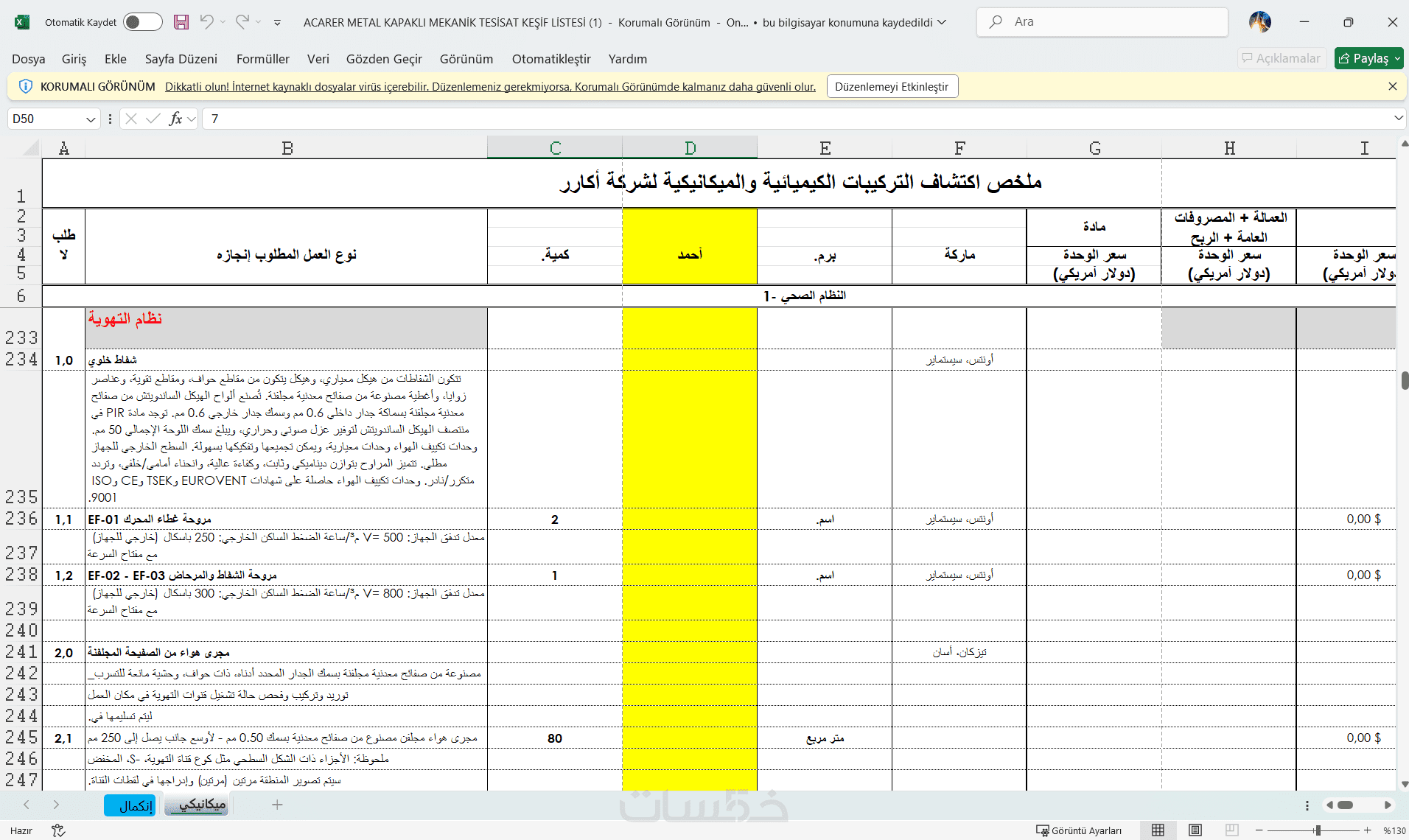Click the protected view warning link text
1409x840 pixels.
click(490, 87)
